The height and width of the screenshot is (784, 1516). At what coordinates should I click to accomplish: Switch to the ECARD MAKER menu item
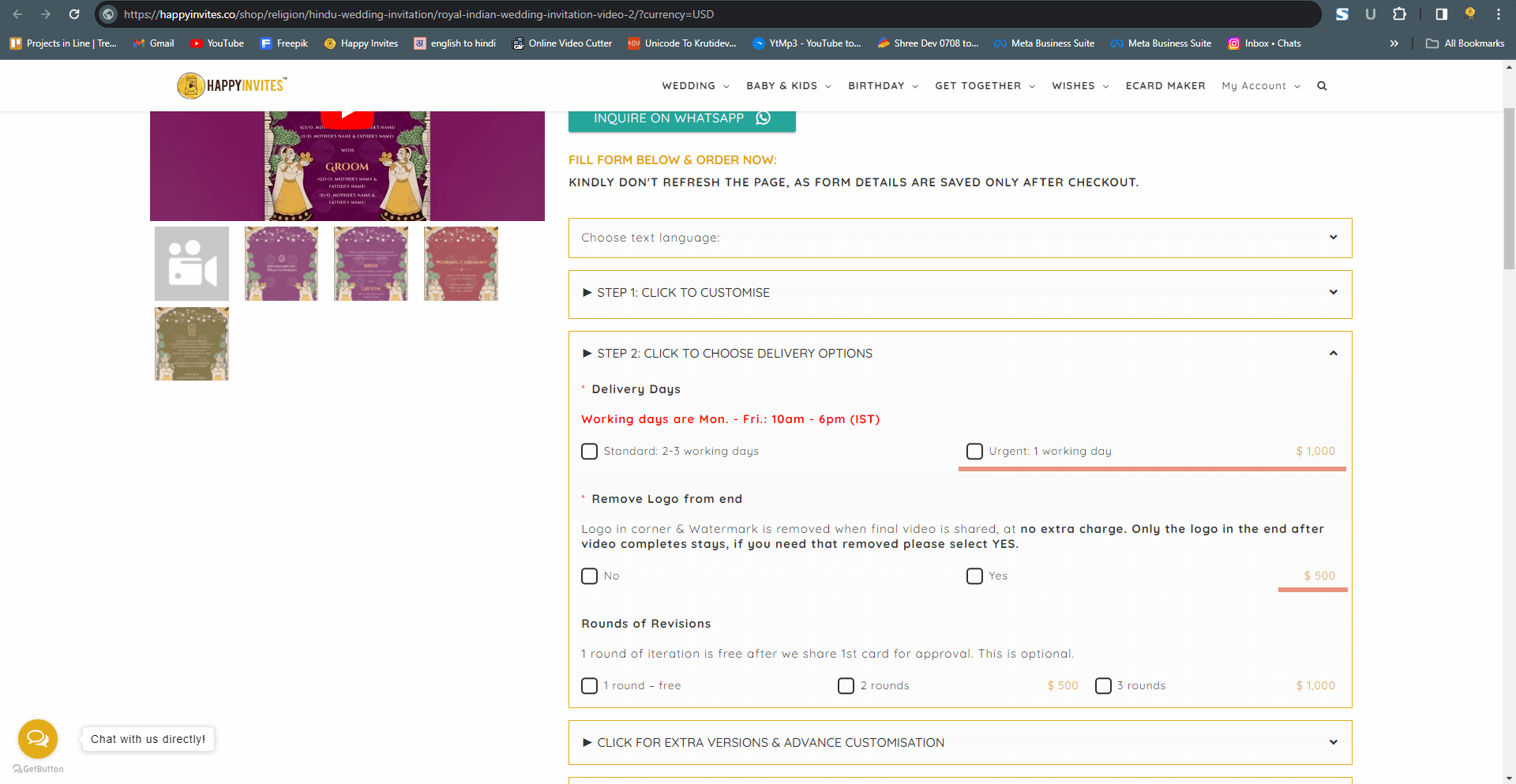click(1165, 85)
